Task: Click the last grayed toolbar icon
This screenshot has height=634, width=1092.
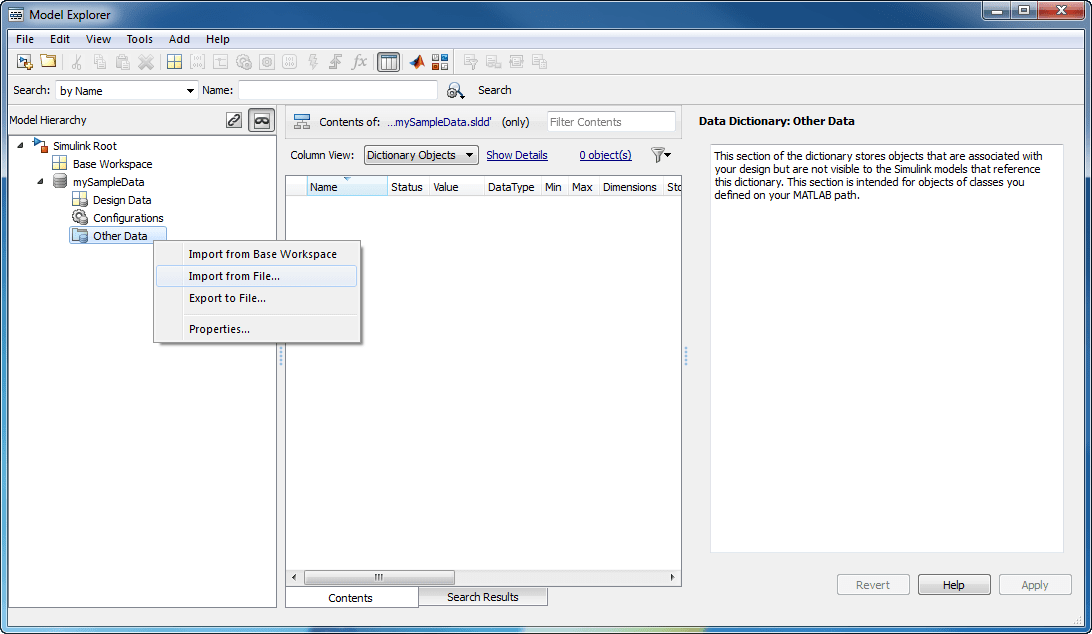Action: point(539,62)
